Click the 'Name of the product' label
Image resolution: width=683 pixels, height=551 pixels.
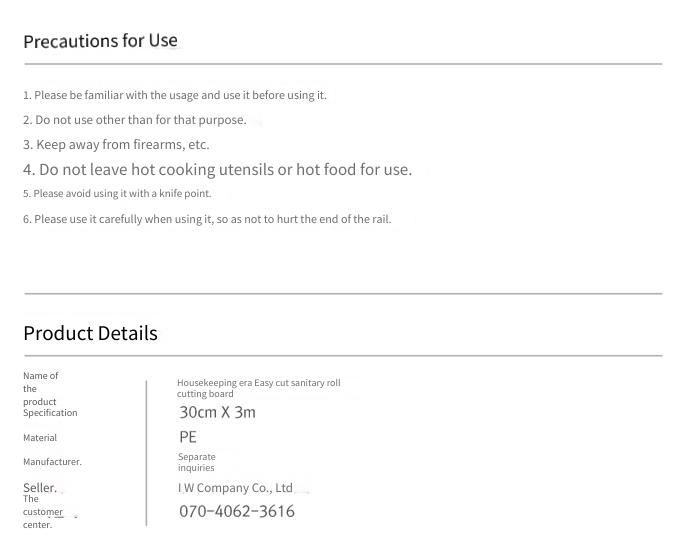[x=41, y=389]
